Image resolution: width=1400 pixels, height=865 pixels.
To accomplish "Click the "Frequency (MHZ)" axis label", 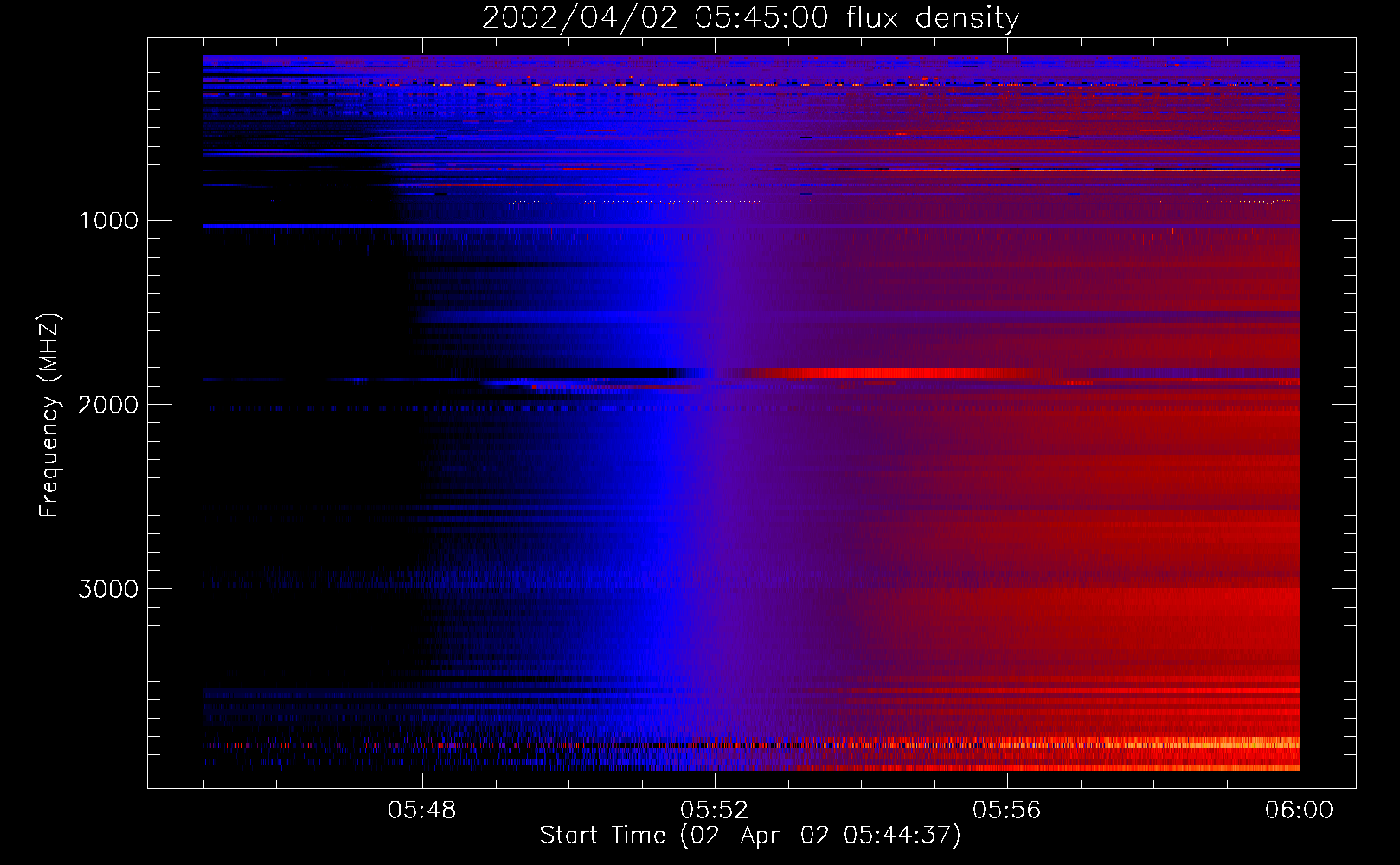I will click(50, 415).
